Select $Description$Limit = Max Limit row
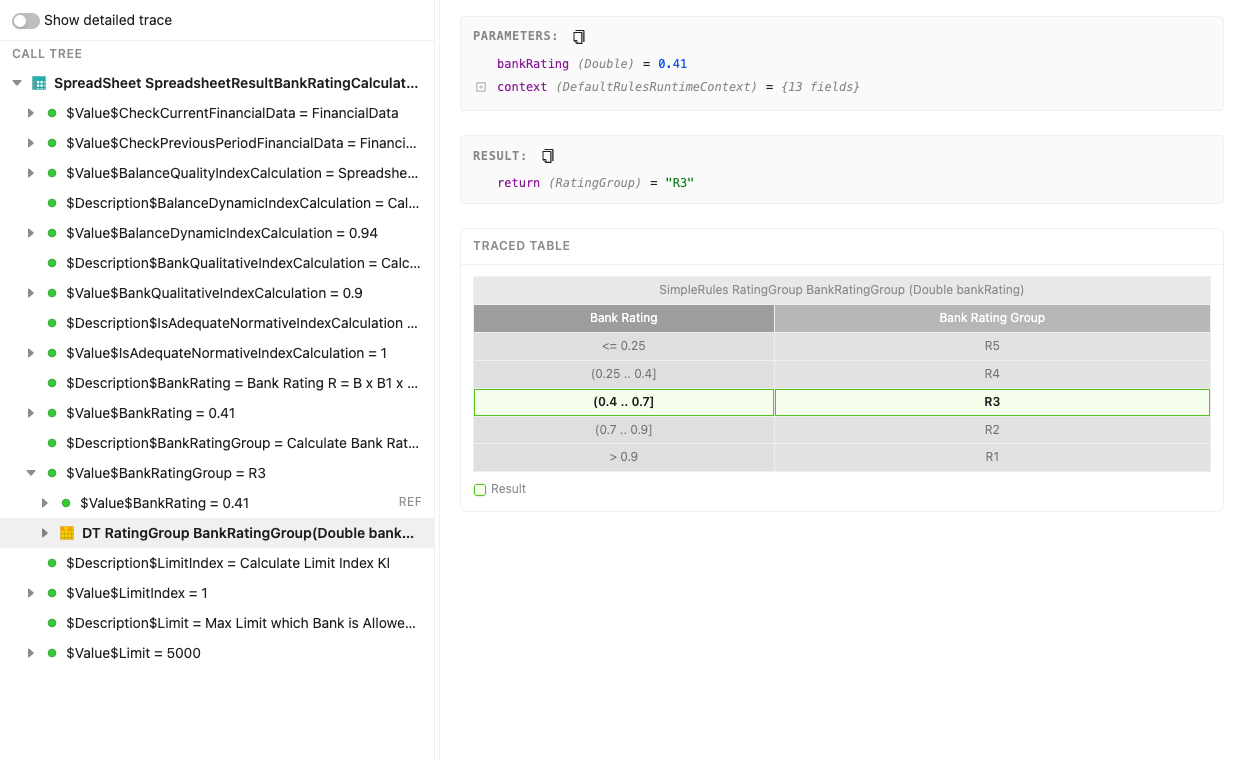 coord(217,623)
